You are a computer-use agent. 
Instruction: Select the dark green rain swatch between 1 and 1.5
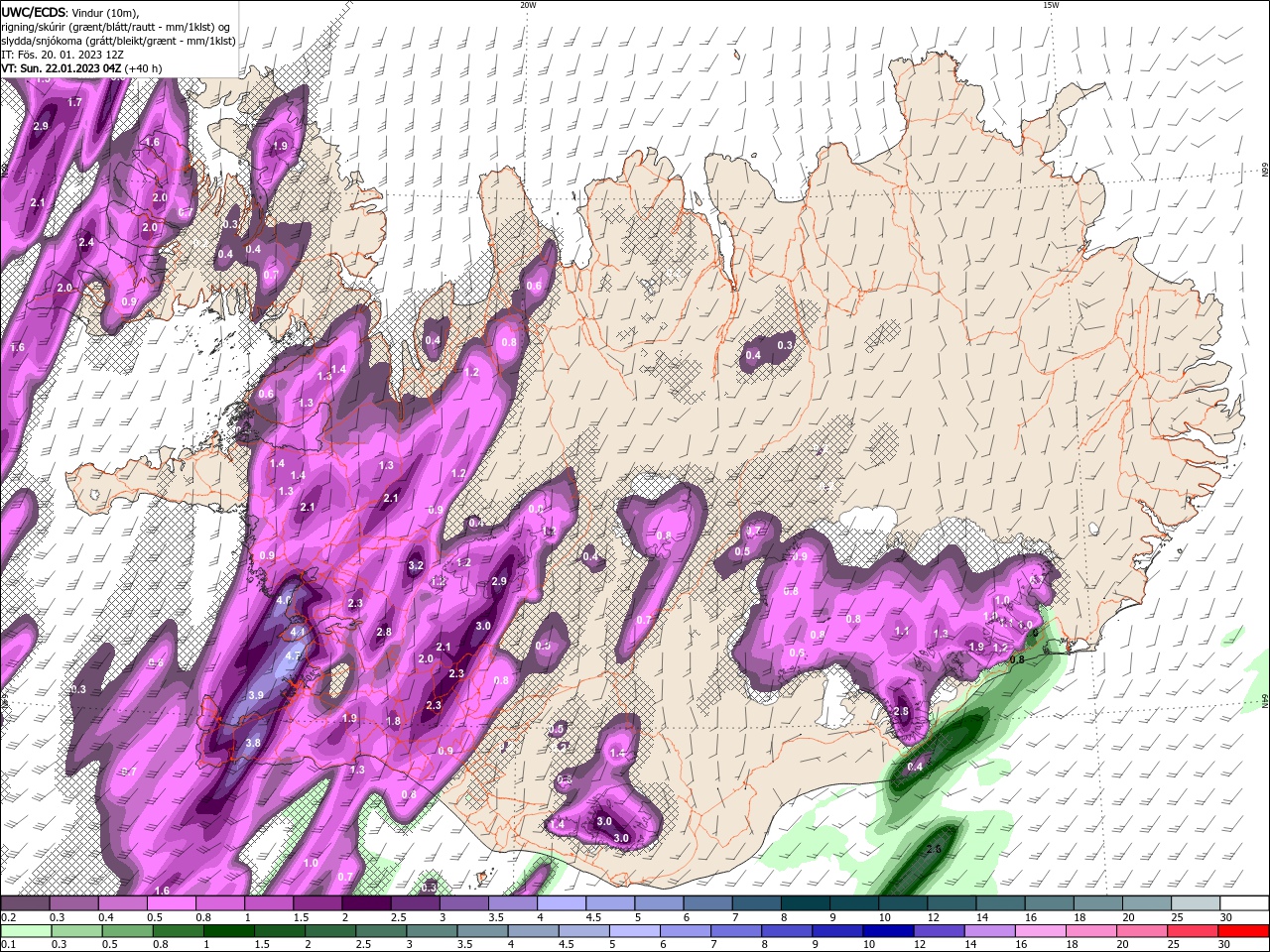coord(229,931)
